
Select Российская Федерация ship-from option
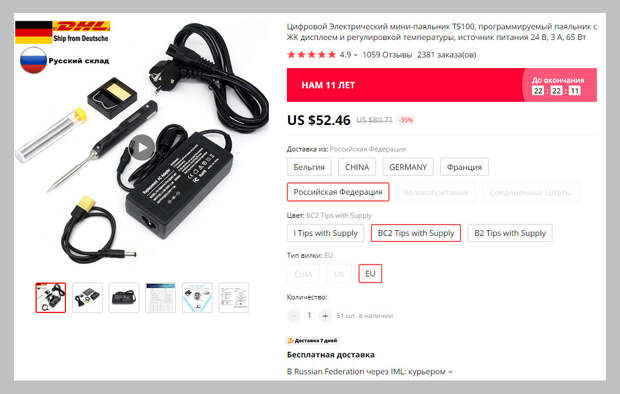[338, 192]
